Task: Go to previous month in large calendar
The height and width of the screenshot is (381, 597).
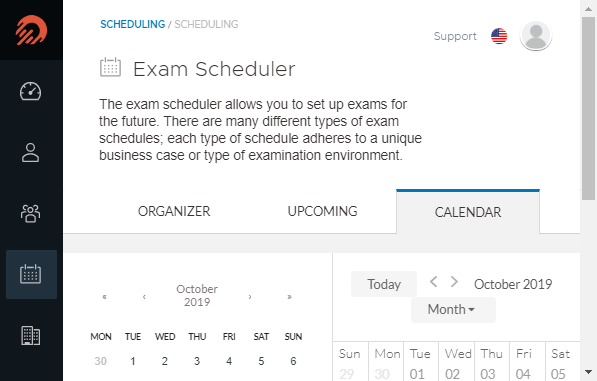Action: 433,282
